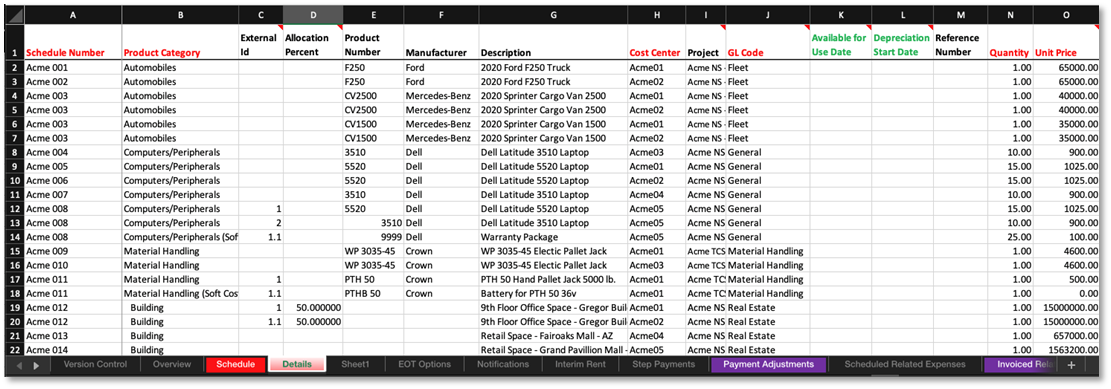Click the Product Category header cell
Viewport: 1111px width, 389px height.
click(x=180, y=43)
